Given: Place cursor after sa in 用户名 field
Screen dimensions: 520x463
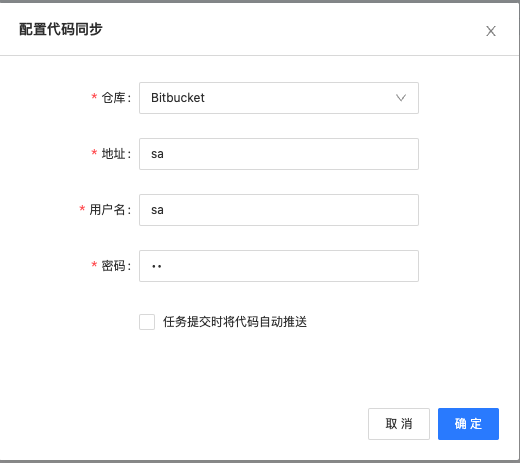Looking at the screenshot, I should point(164,210).
